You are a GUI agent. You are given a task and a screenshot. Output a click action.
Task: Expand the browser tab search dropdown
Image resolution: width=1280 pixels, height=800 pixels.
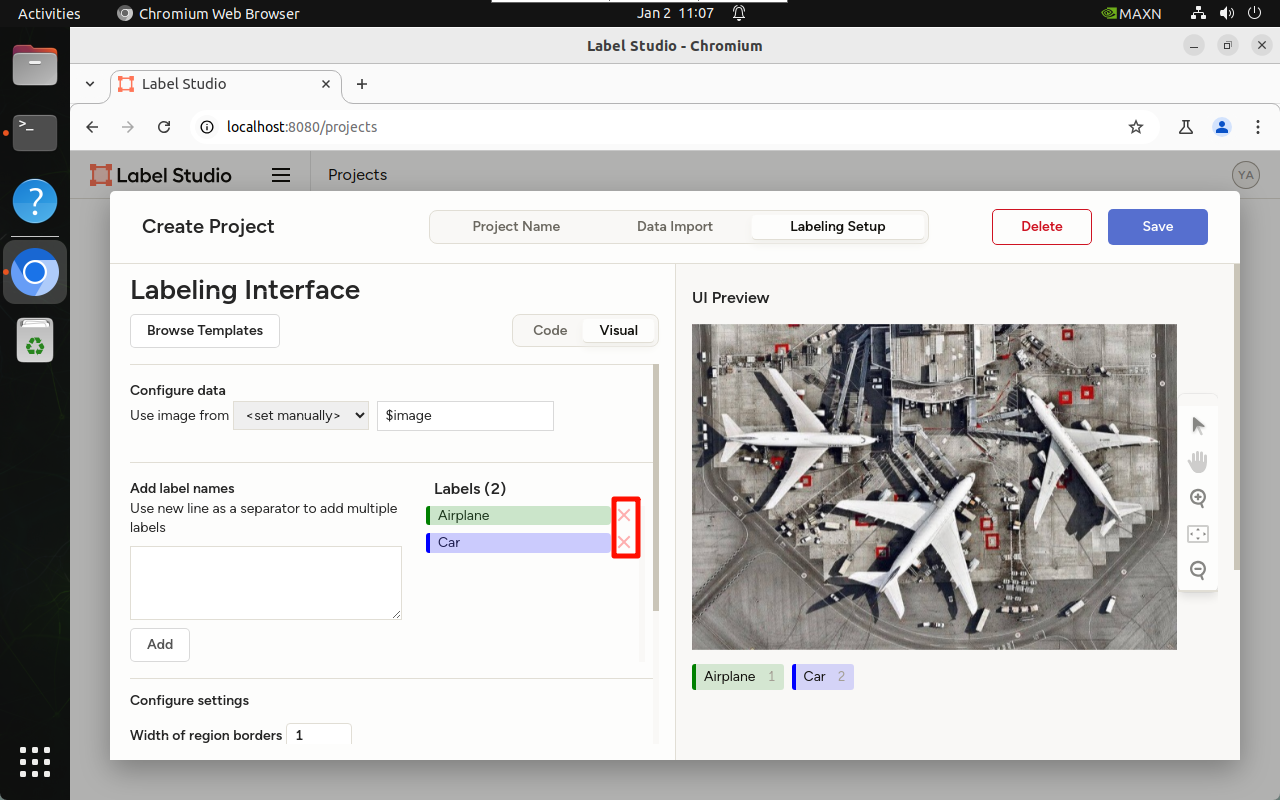click(90, 84)
